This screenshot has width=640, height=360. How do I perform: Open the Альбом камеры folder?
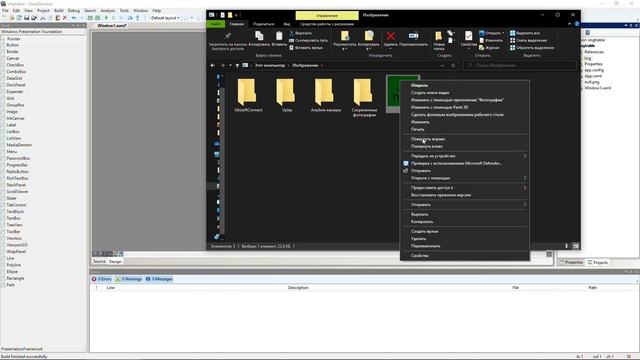click(x=325, y=95)
